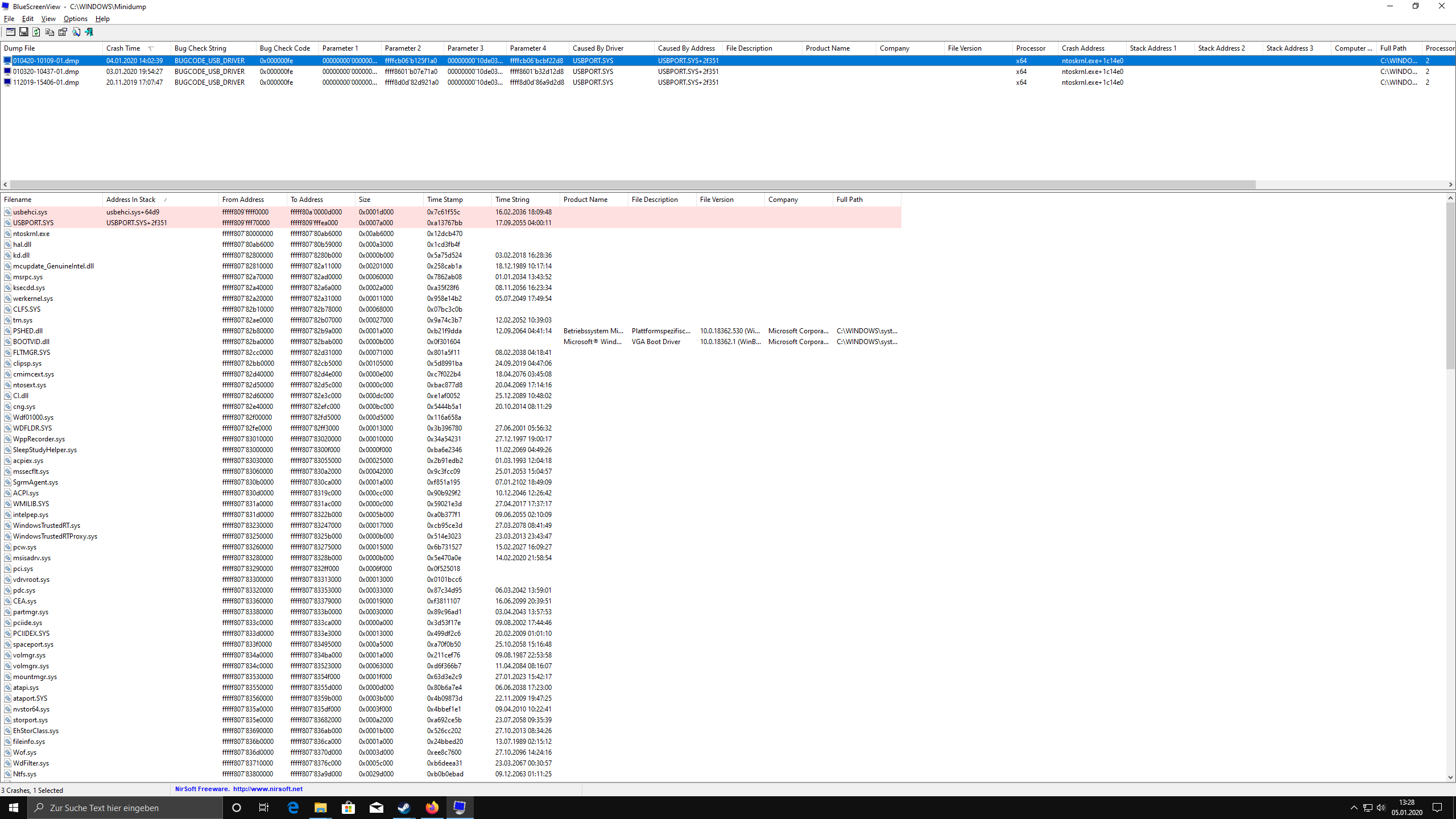Open Firefox from the taskbar

(432, 808)
